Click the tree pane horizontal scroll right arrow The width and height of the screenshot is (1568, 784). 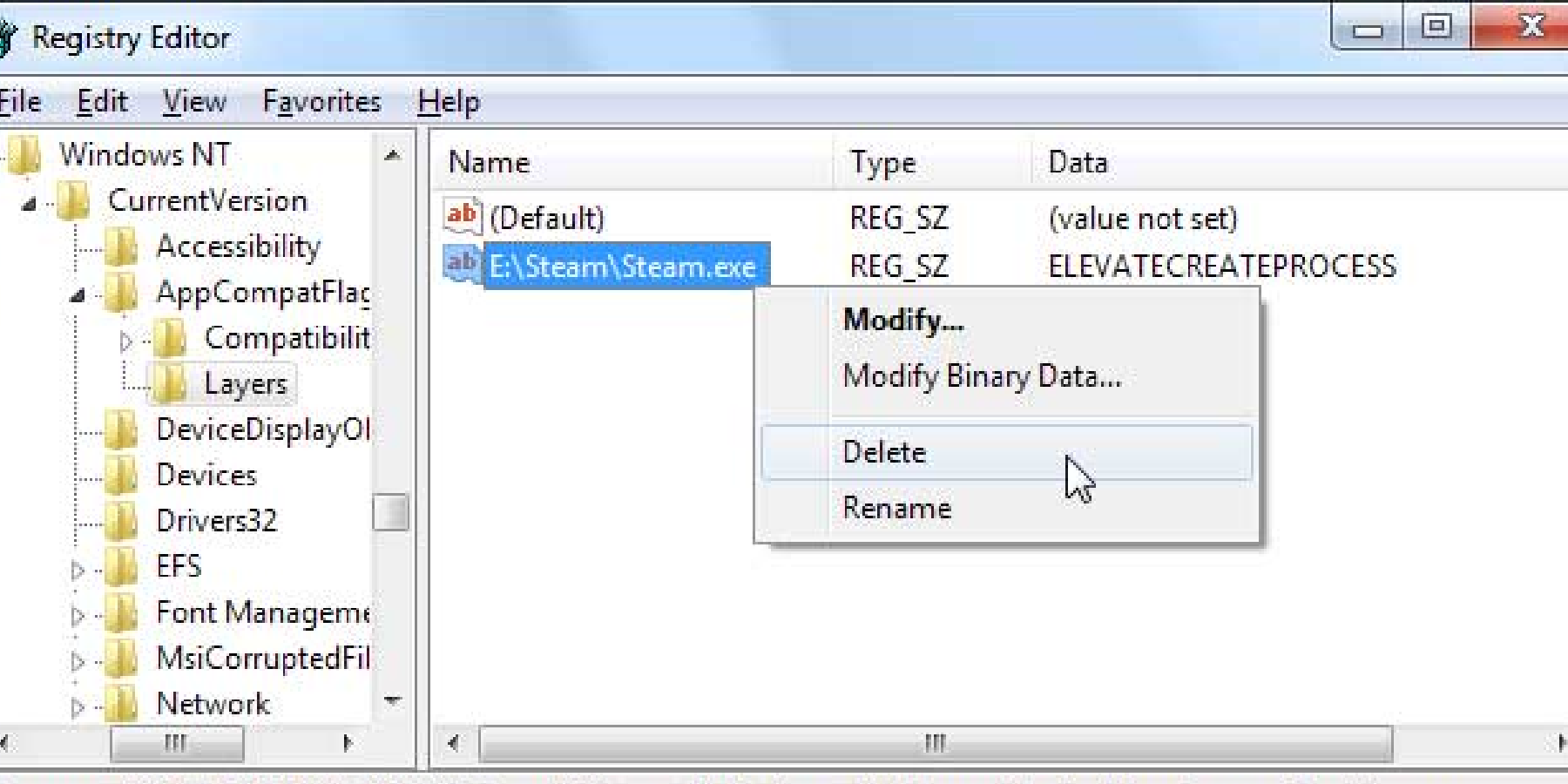click(348, 743)
